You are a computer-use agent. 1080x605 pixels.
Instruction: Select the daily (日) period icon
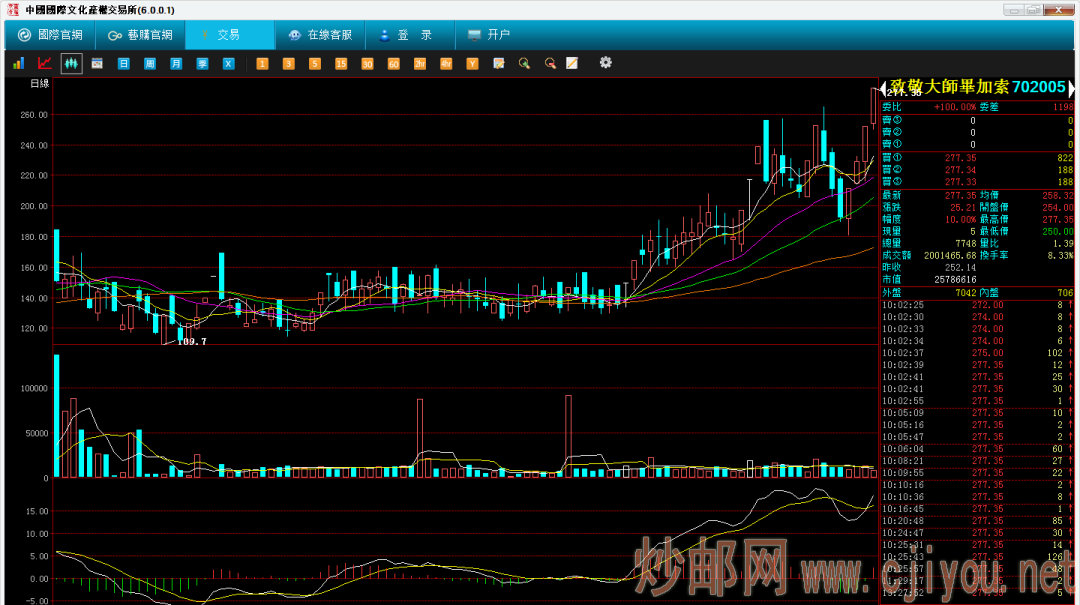coord(124,63)
